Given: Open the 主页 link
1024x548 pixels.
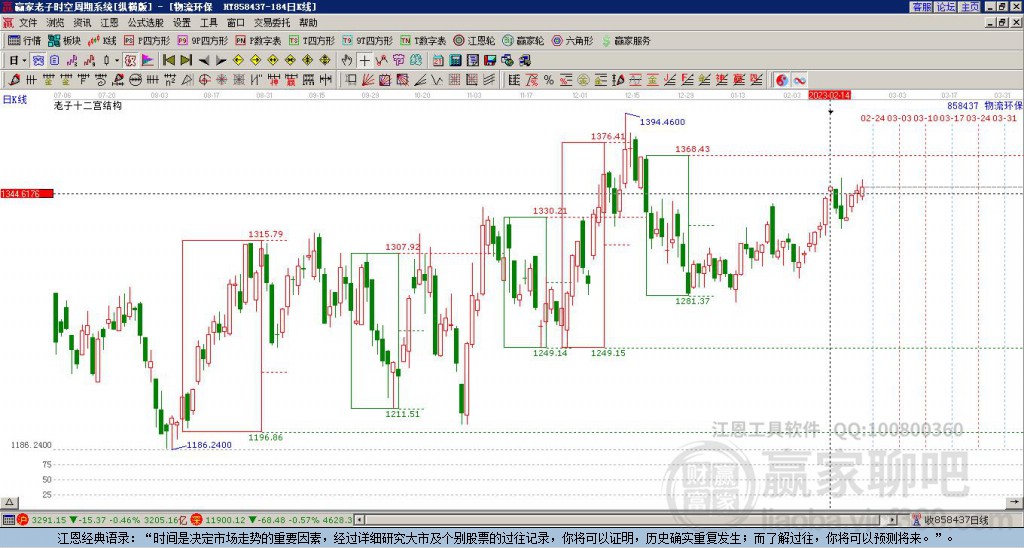Looking at the screenshot, I should tap(970, 7).
